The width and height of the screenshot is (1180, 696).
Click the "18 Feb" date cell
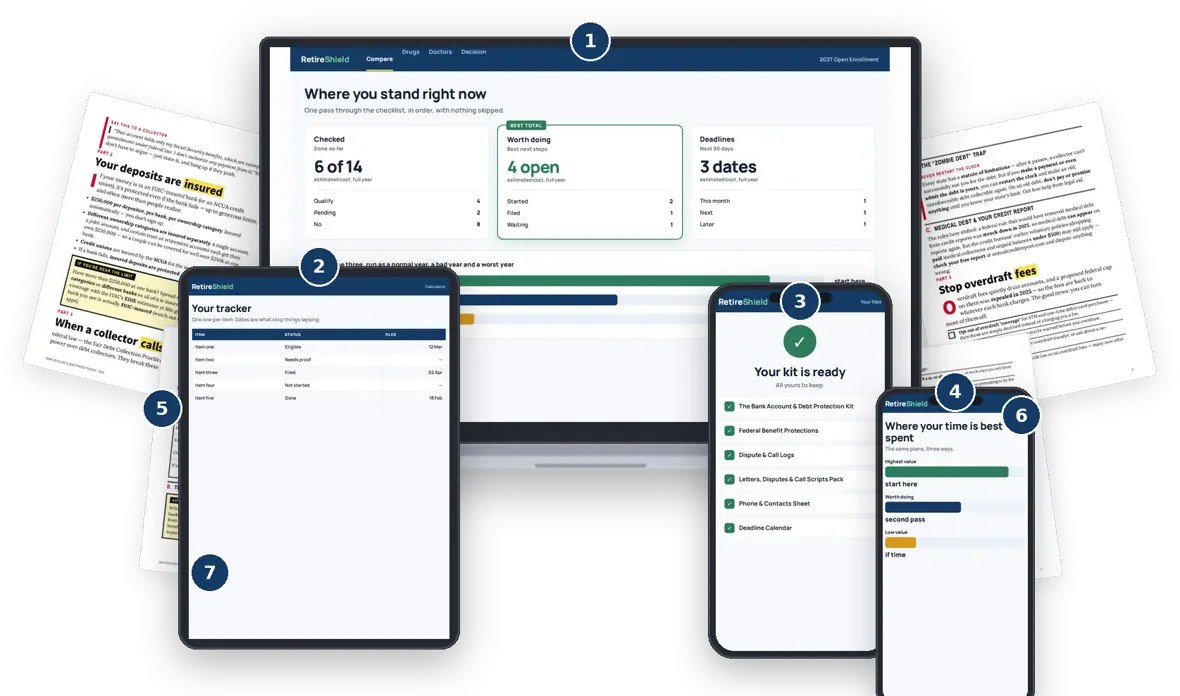436,398
